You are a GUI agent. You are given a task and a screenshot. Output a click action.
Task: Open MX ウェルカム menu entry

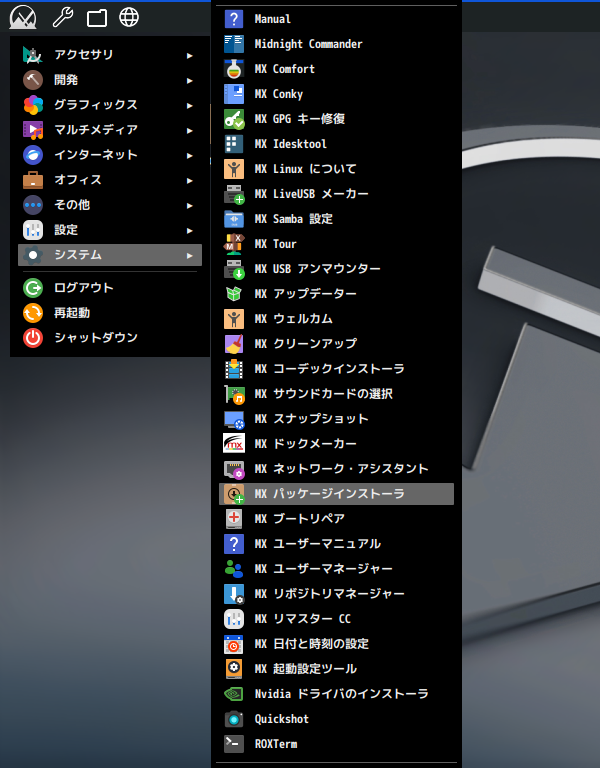coord(336,319)
